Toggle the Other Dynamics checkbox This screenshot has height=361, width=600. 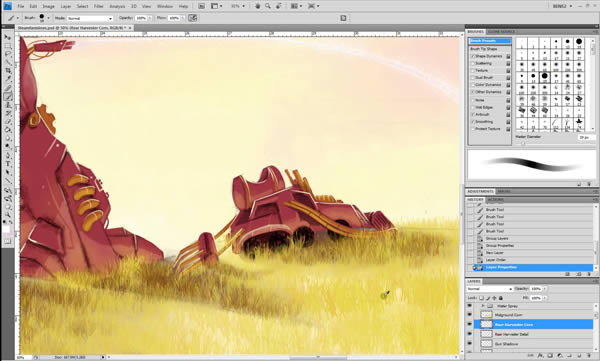pyautogui.click(x=473, y=92)
